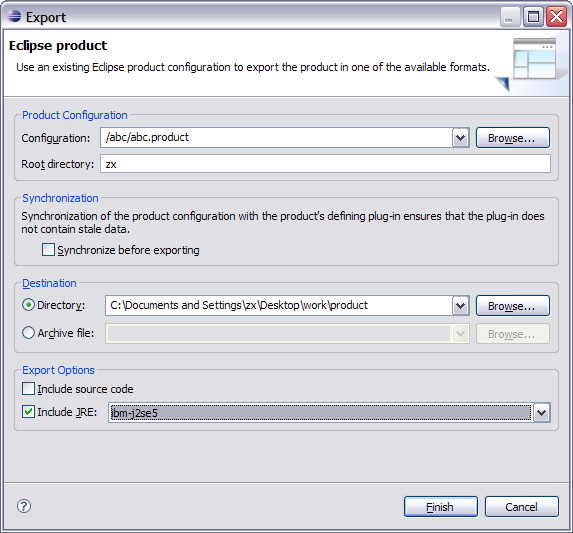The width and height of the screenshot is (573, 533).
Task: Open the destination Directory dropdown list
Action: tap(460, 306)
